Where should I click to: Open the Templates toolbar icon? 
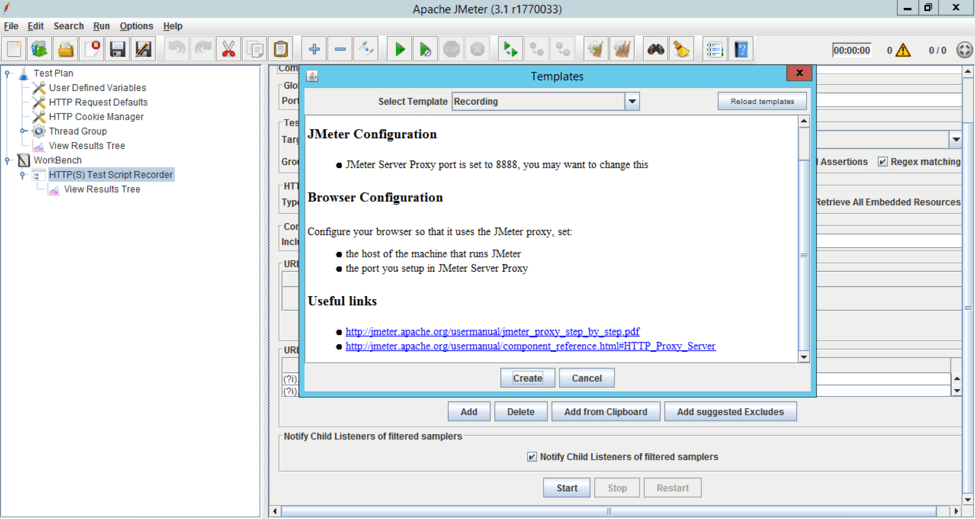(40, 49)
